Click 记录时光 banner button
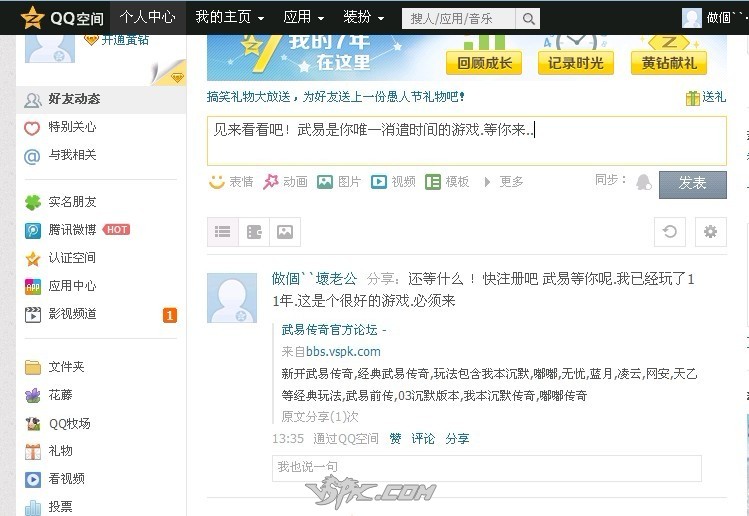Viewport: 749px width, 516px height. pos(576,64)
